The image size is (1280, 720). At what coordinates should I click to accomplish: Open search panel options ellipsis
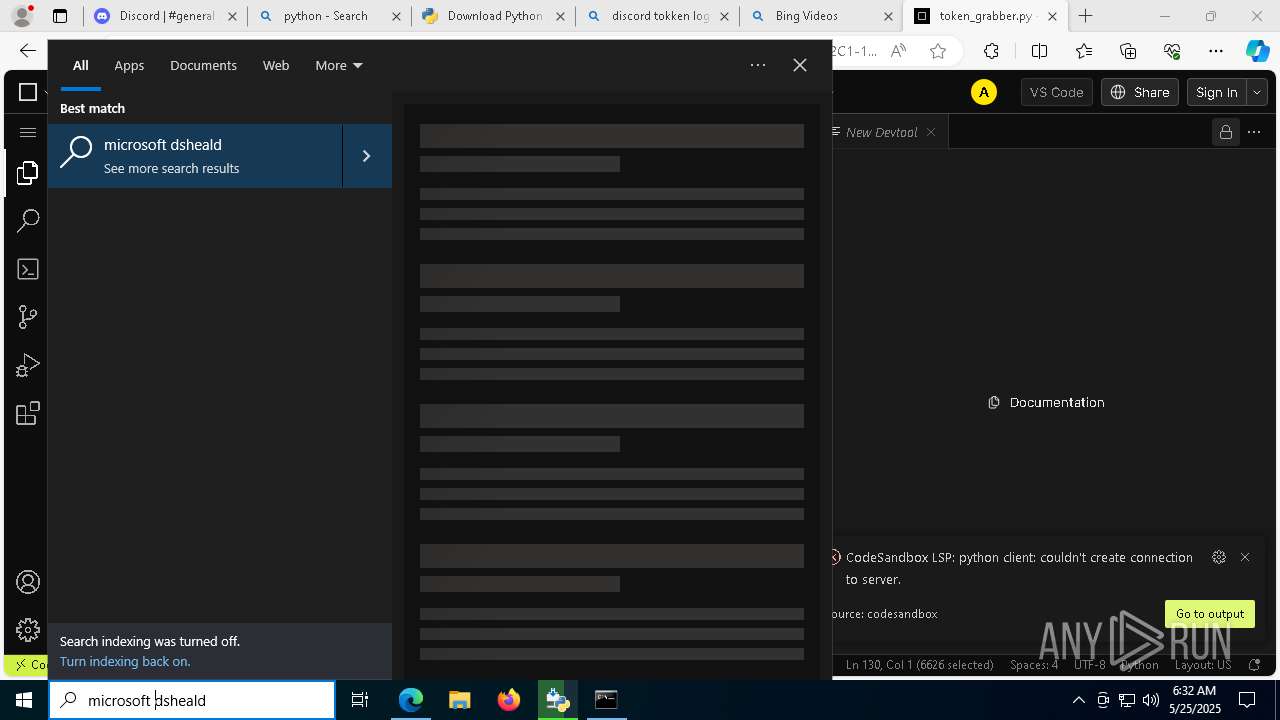point(758,65)
